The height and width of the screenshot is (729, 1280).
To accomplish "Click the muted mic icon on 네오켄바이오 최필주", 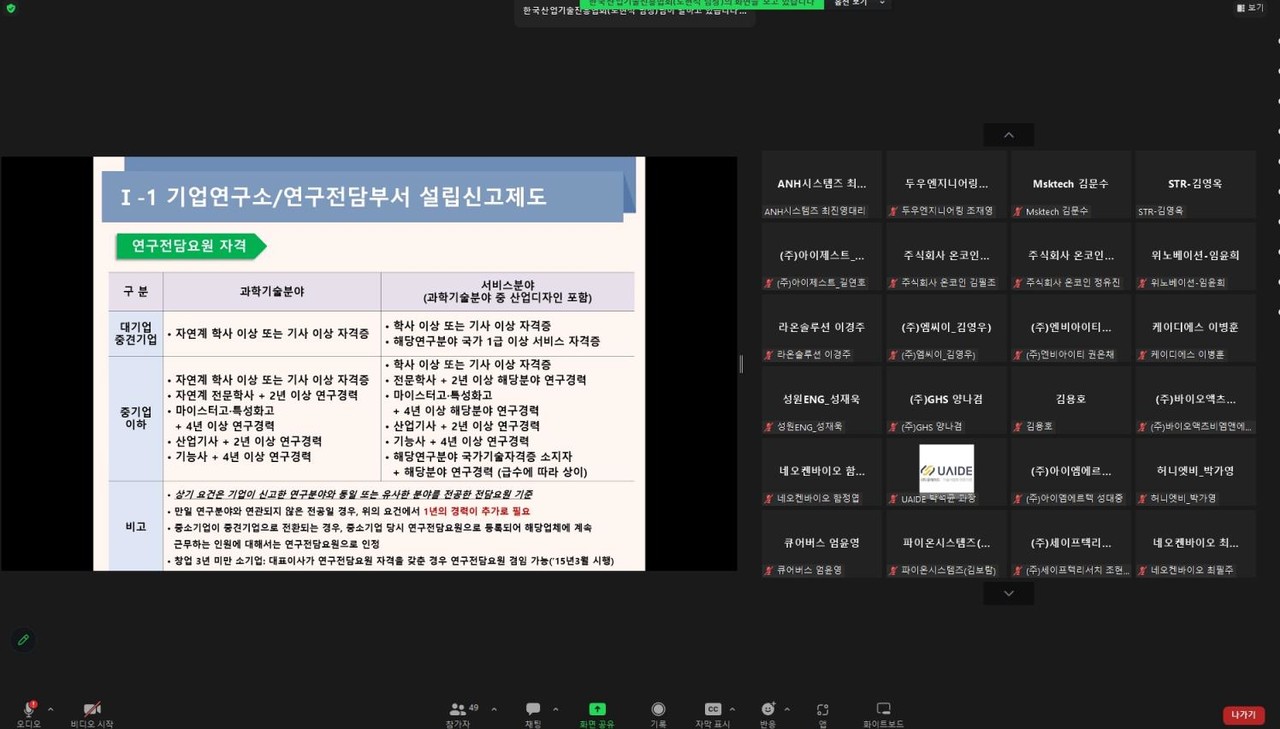I will 1144,570.
